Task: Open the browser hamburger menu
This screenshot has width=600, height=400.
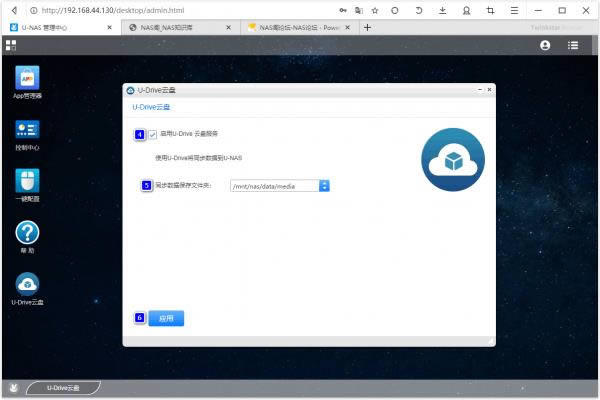Action: pos(514,10)
